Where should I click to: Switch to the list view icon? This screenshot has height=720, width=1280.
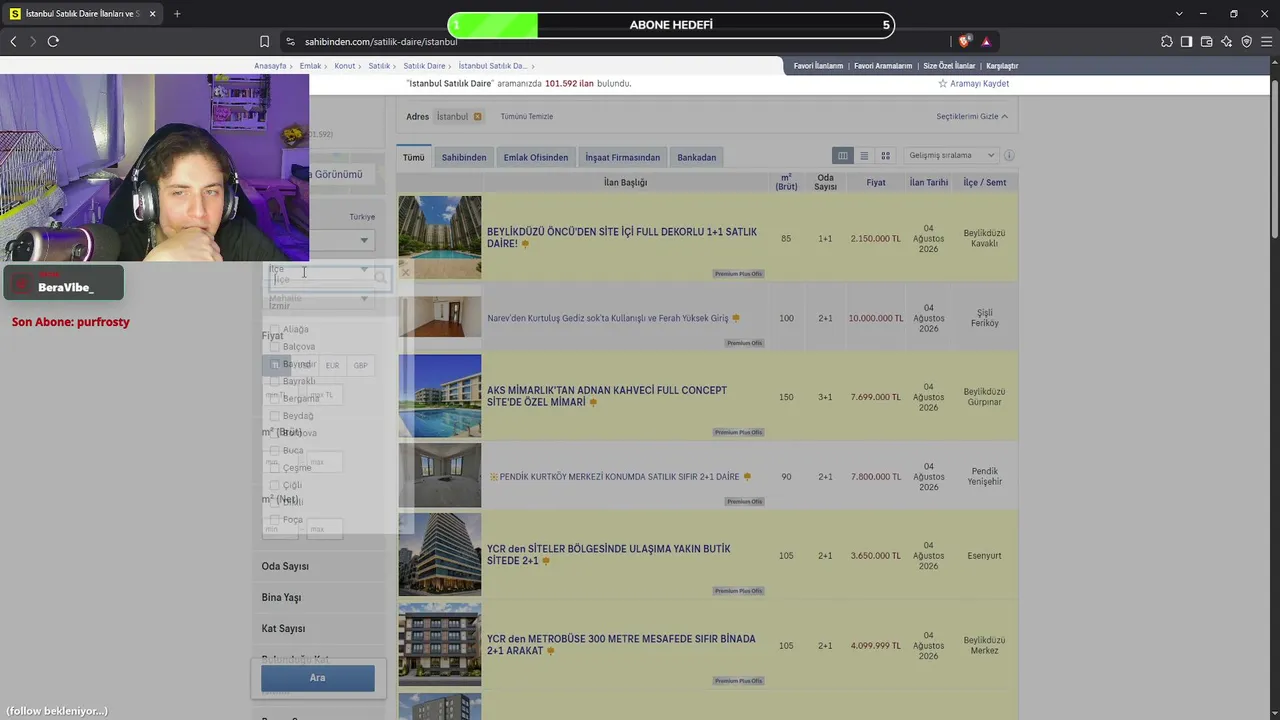pyautogui.click(x=864, y=156)
